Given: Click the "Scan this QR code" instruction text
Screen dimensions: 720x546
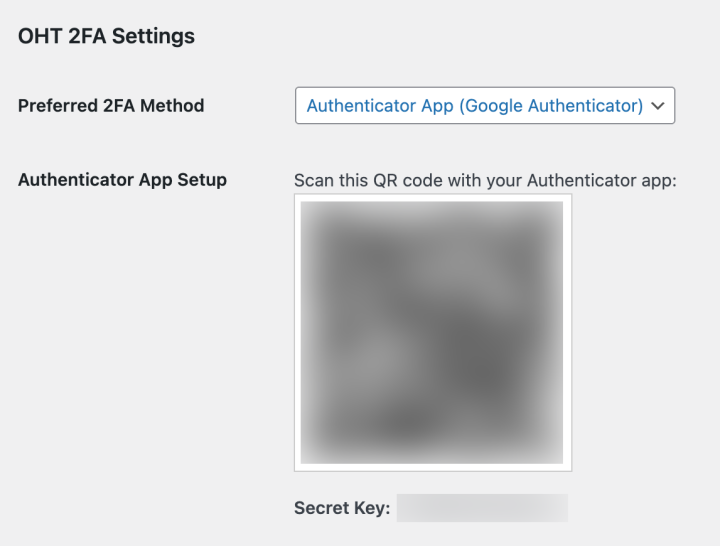Looking at the screenshot, I should click(486, 181).
